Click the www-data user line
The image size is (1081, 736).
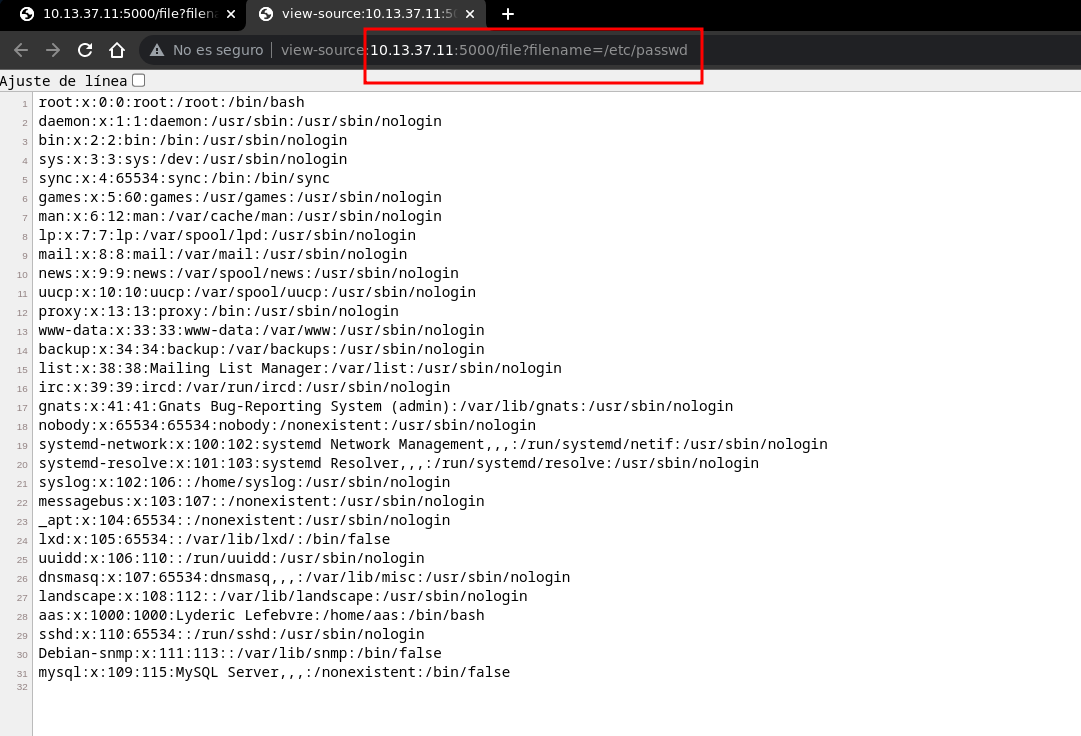261,330
